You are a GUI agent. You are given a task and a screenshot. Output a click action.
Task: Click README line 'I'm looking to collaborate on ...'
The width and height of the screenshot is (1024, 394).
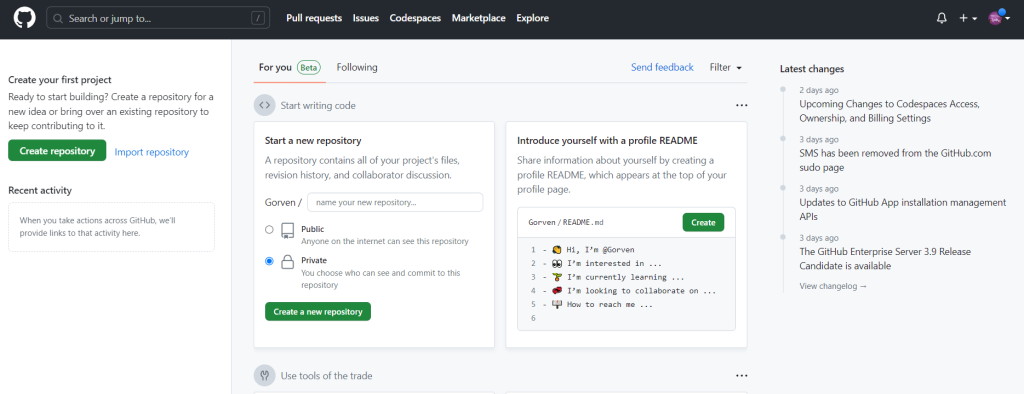[x=634, y=291]
